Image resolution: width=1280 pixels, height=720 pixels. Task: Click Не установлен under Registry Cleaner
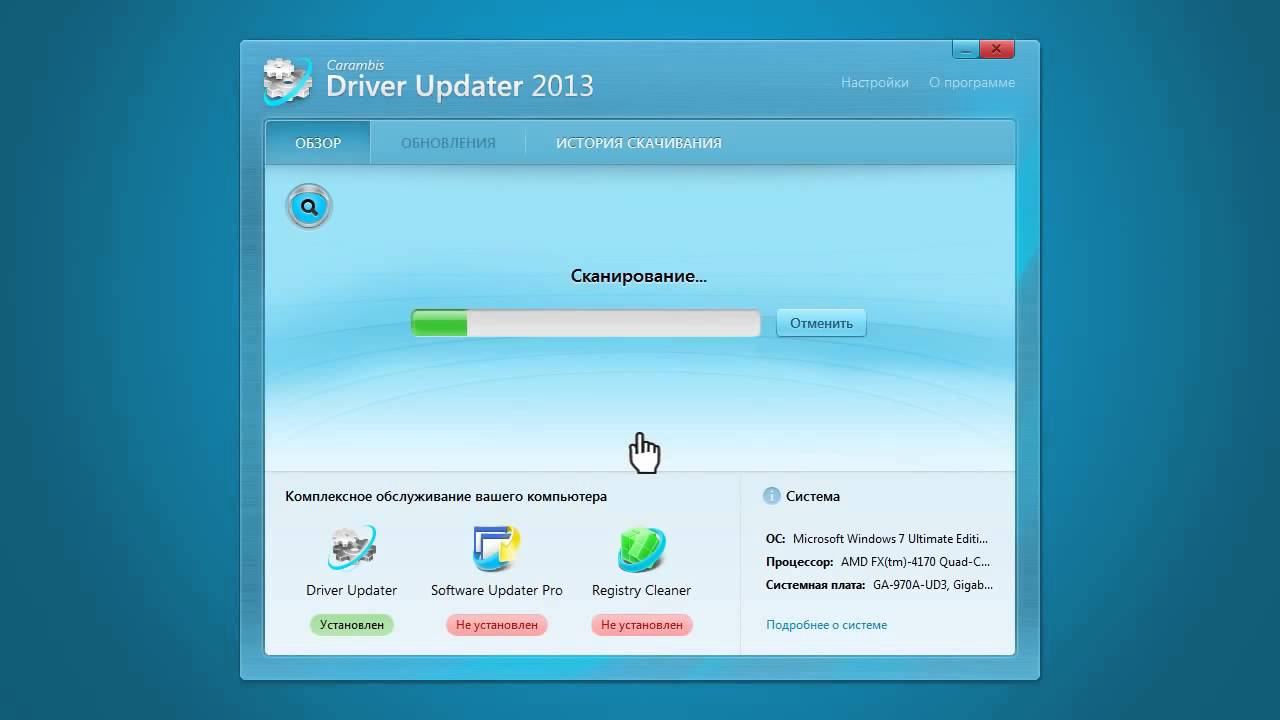[641, 625]
